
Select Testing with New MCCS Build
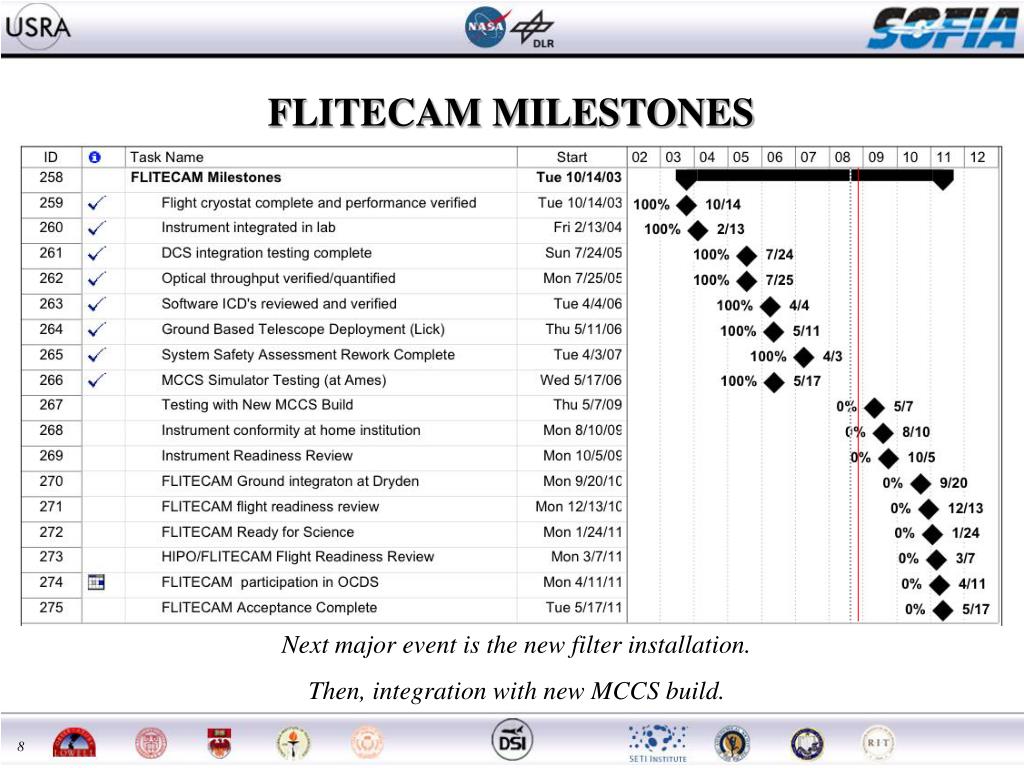click(257, 406)
